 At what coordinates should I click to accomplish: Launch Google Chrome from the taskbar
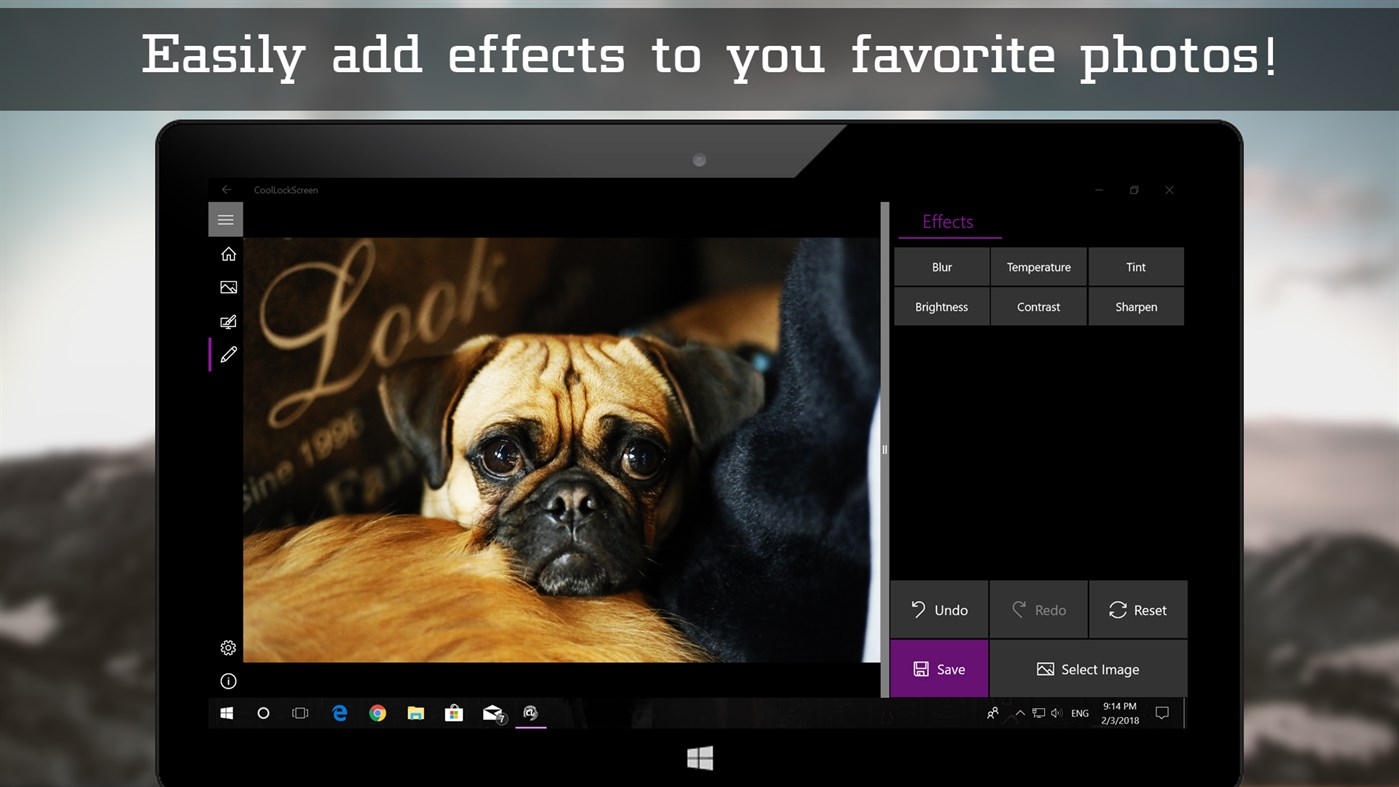[377, 713]
